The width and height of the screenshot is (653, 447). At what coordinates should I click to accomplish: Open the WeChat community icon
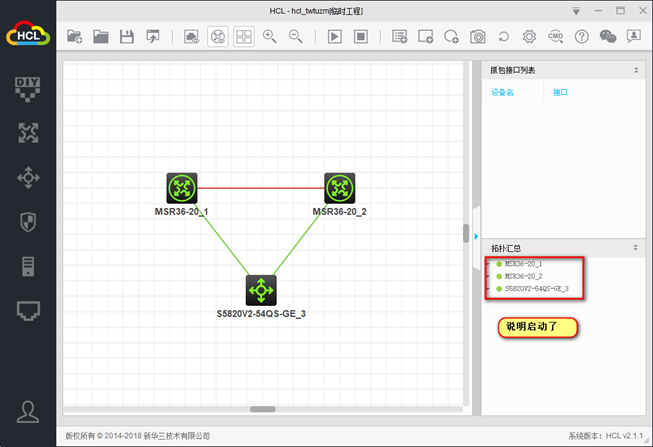point(608,37)
